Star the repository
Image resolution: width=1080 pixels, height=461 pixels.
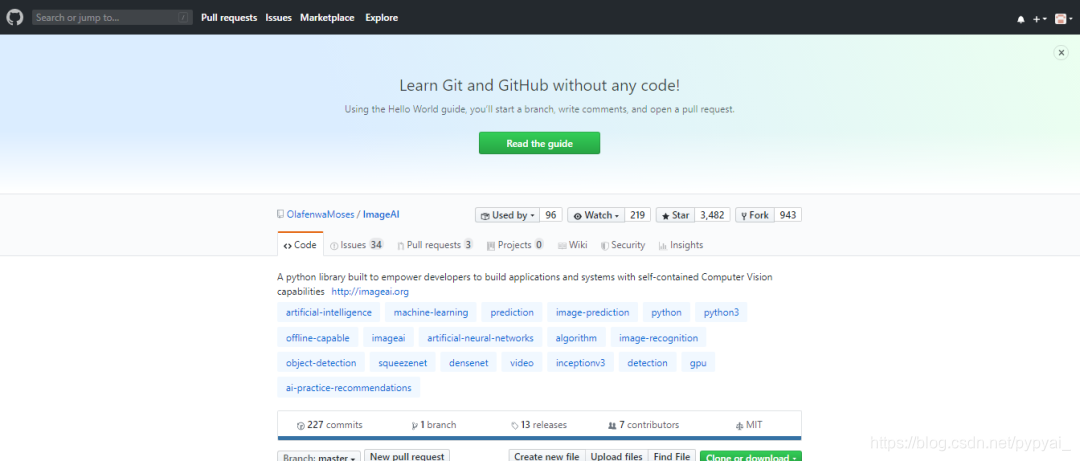676,215
